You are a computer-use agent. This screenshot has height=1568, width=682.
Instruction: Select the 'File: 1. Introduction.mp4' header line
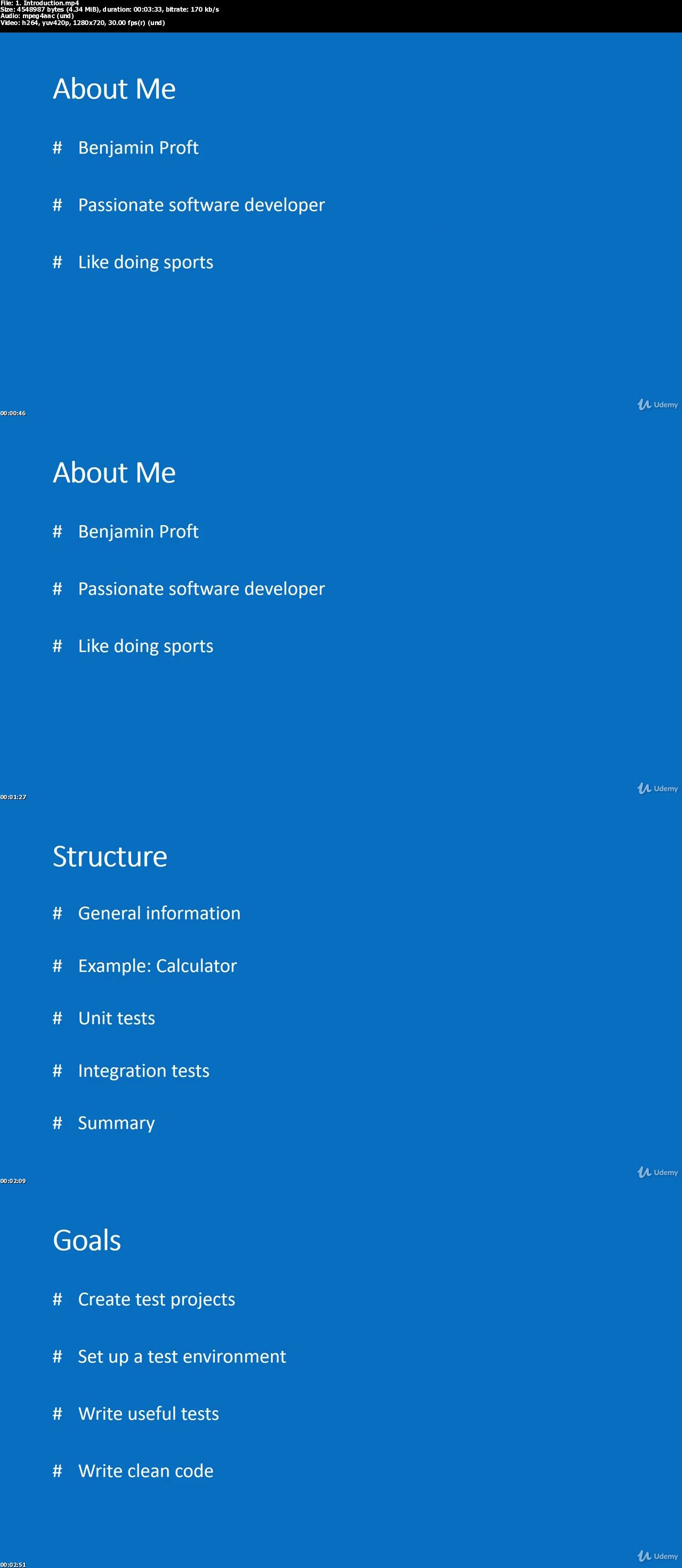click(39, 3)
